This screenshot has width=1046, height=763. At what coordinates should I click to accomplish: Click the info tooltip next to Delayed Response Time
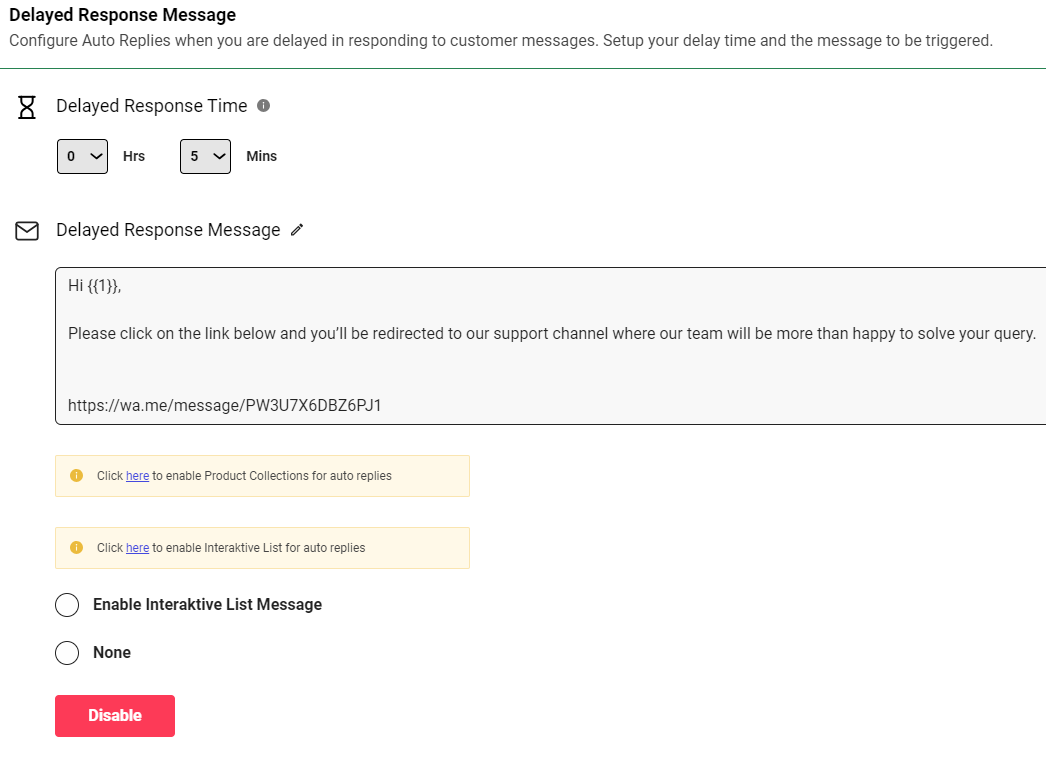[263, 105]
